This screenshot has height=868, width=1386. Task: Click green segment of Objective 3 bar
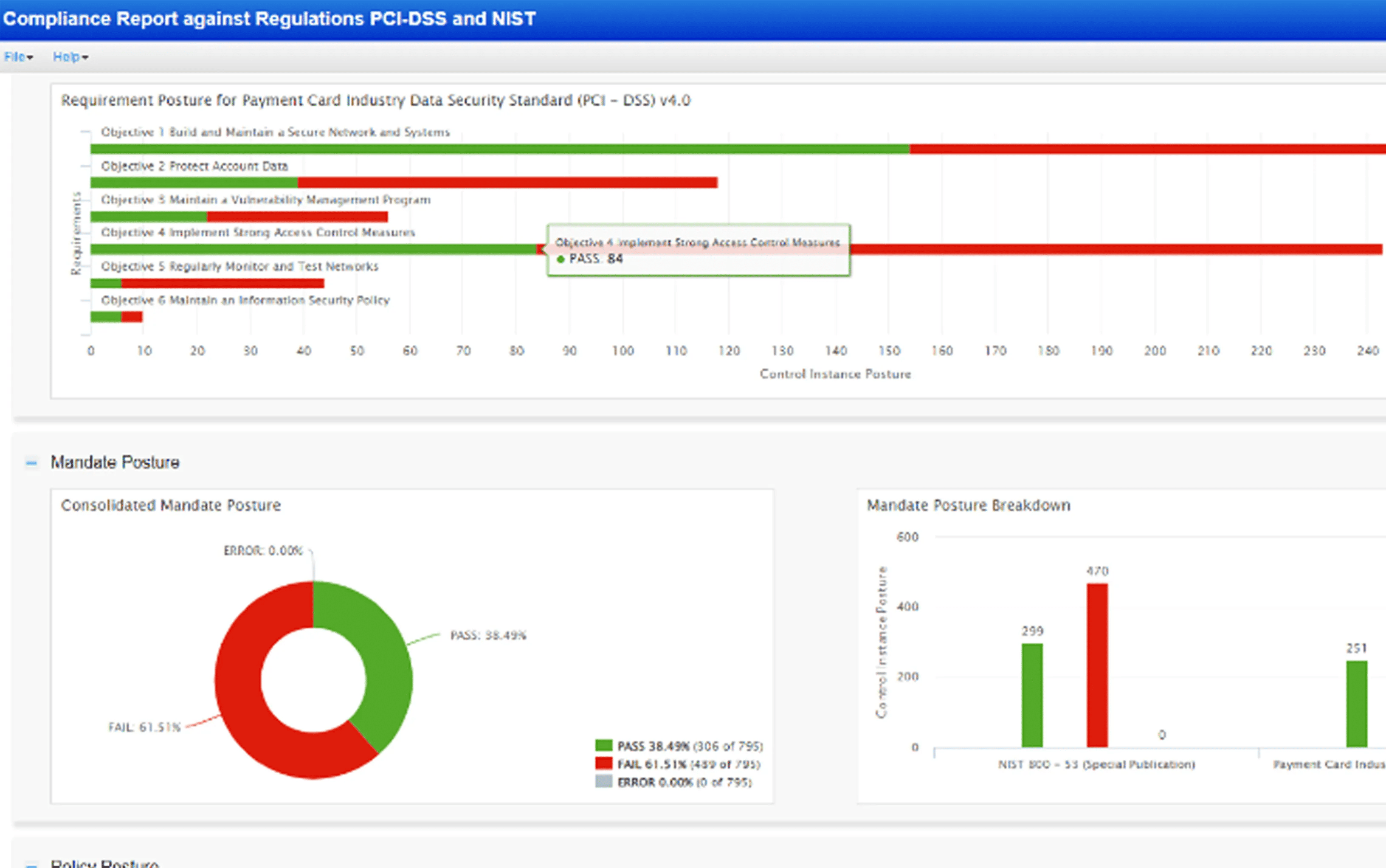[x=149, y=217]
